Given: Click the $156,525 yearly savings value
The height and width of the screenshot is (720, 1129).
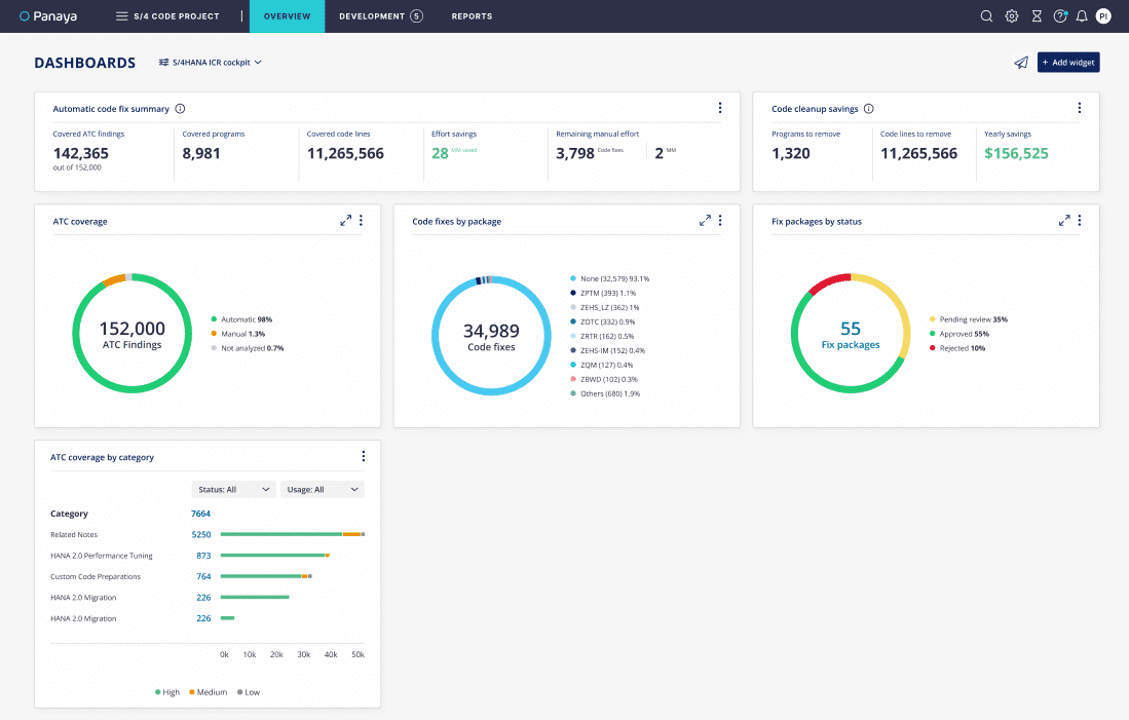Looking at the screenshot, I should [1016, 153].
